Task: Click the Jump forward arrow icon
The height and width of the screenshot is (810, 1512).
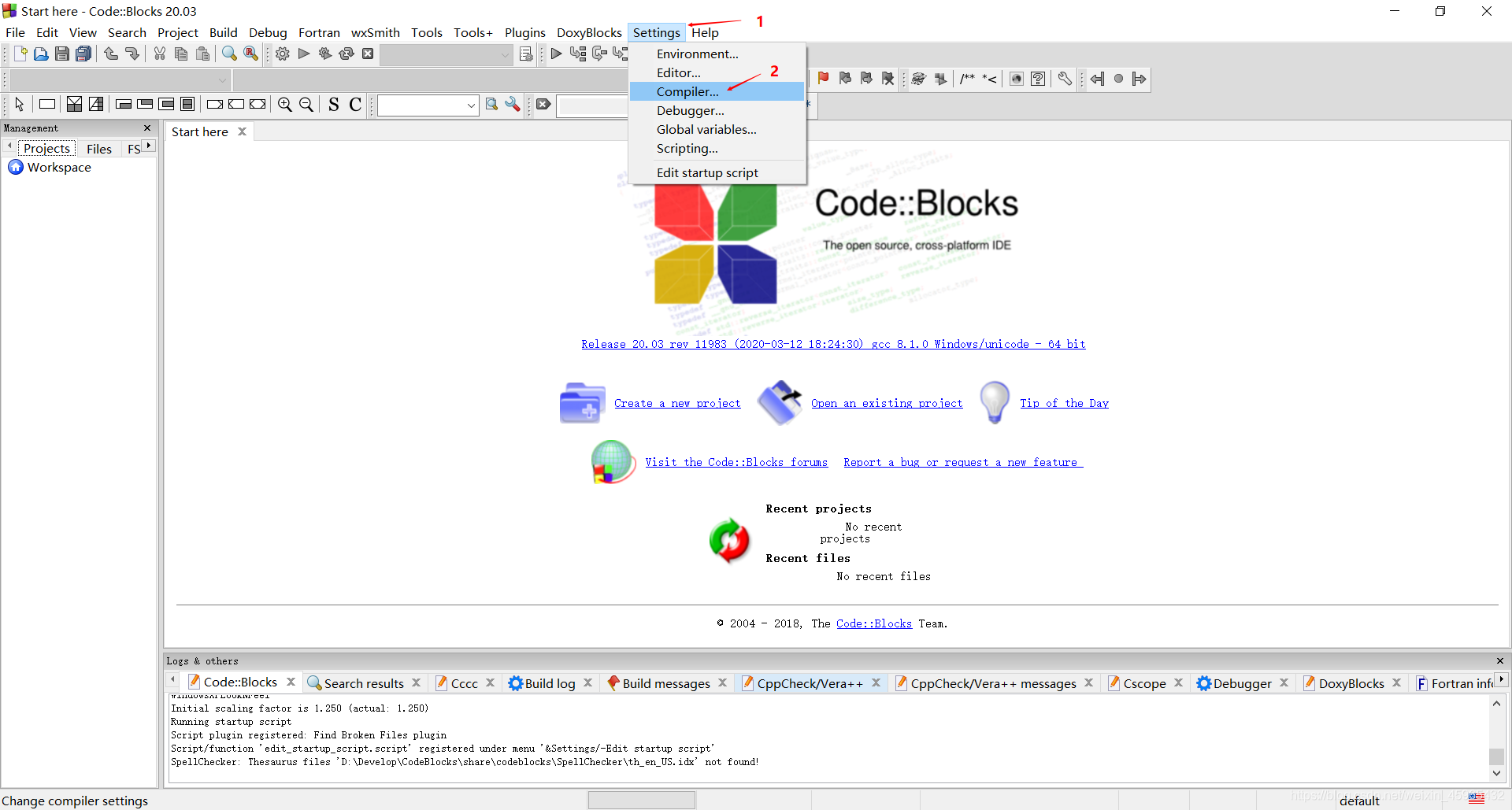Action: (x=1140, y=78)
